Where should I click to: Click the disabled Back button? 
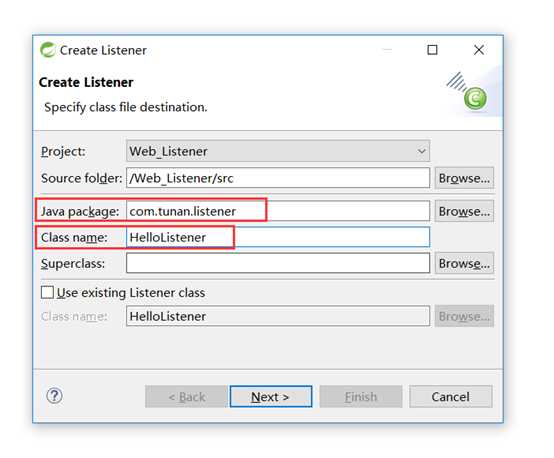pyautogui.click(x=187, y=397)
